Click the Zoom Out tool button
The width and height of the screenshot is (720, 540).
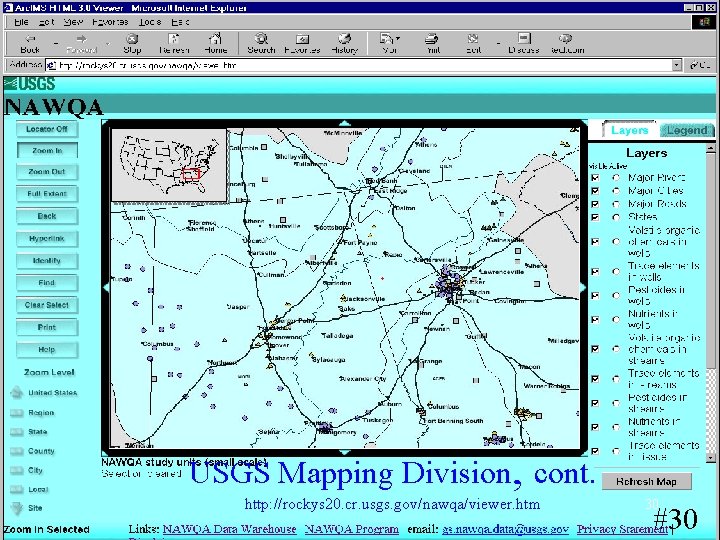[47, 172]
